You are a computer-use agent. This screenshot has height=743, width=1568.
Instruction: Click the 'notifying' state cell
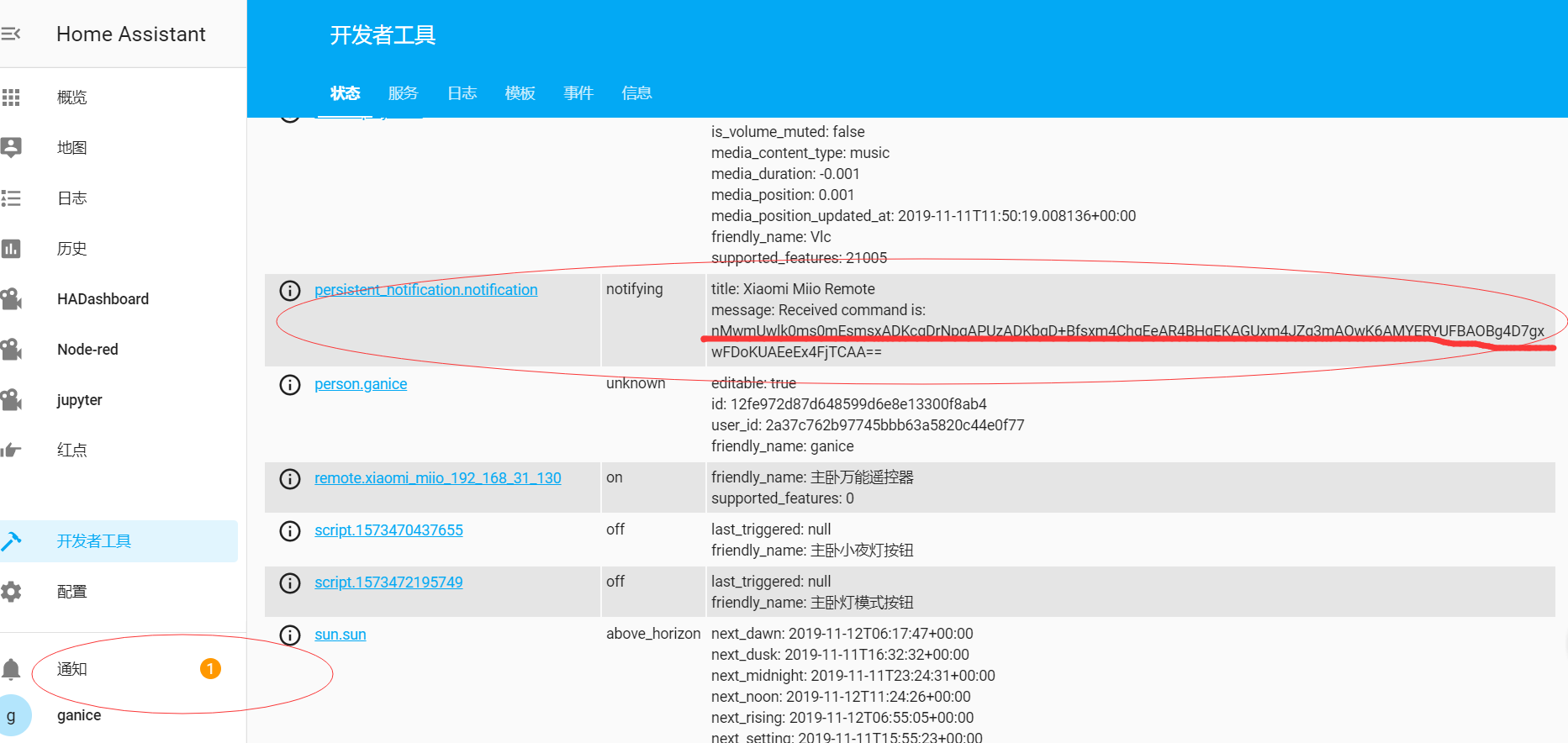pyautogui.click(x=635, y=289)
